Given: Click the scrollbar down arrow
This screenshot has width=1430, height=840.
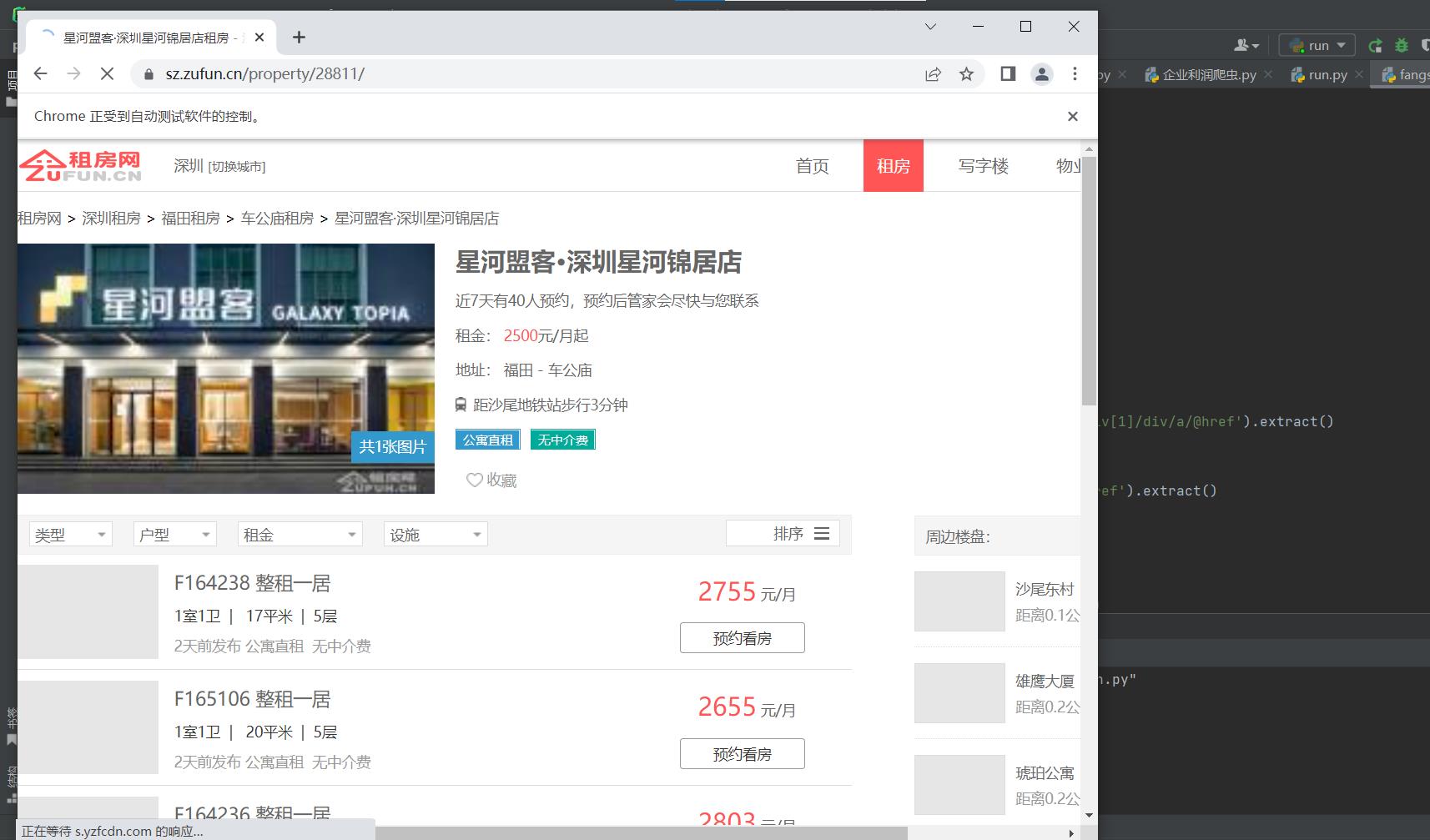Looking at the screenshot, I should (x=1089, y=815).
